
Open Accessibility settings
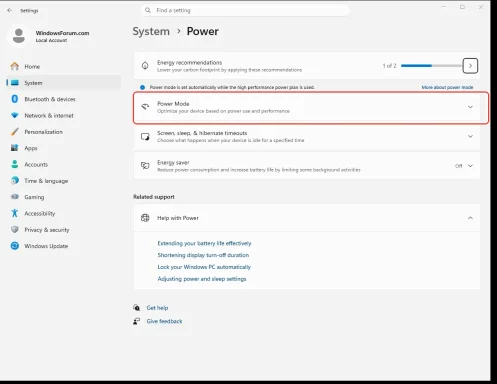point(63,213)
